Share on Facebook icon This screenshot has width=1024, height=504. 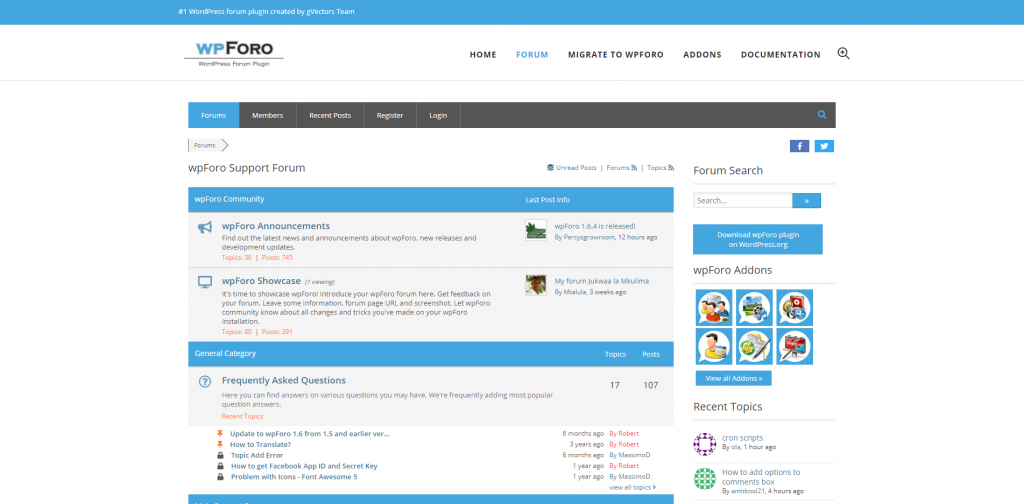(799, 146)
